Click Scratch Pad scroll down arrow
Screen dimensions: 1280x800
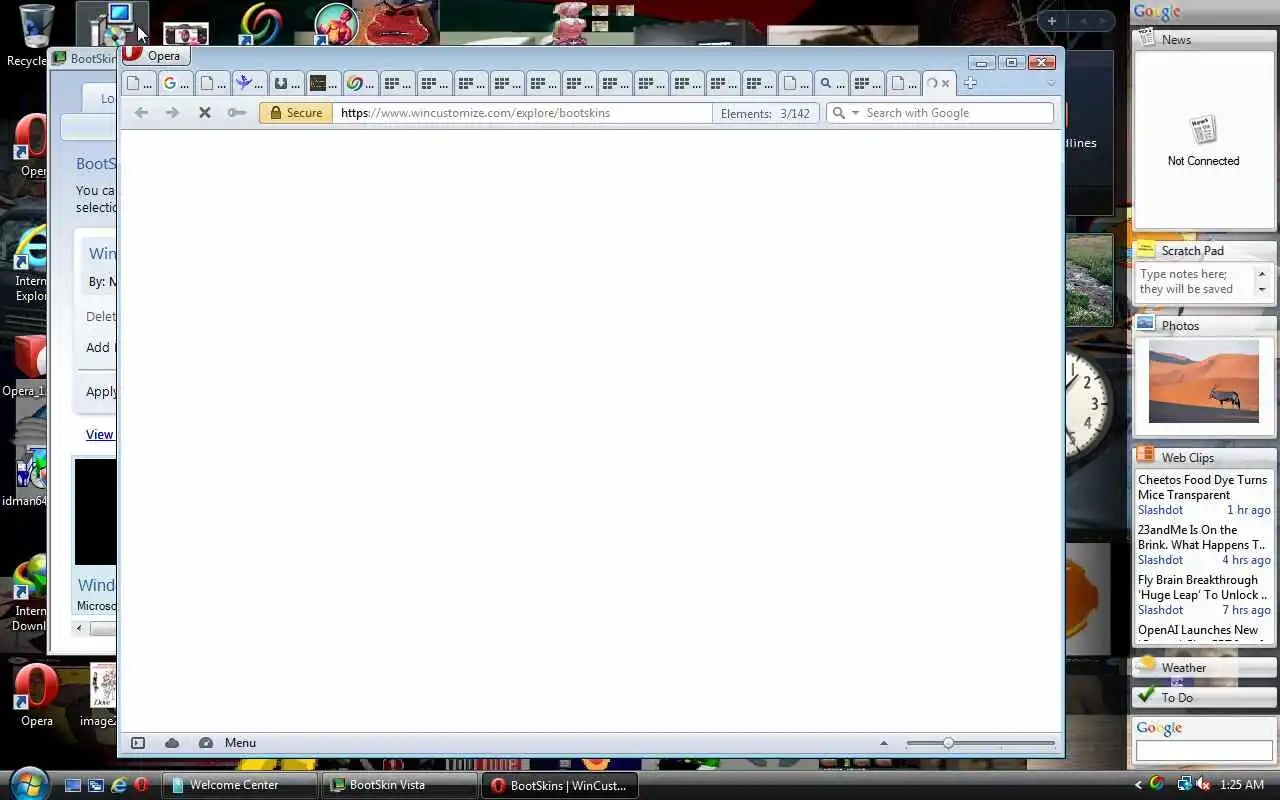(x=1261, y=289)
